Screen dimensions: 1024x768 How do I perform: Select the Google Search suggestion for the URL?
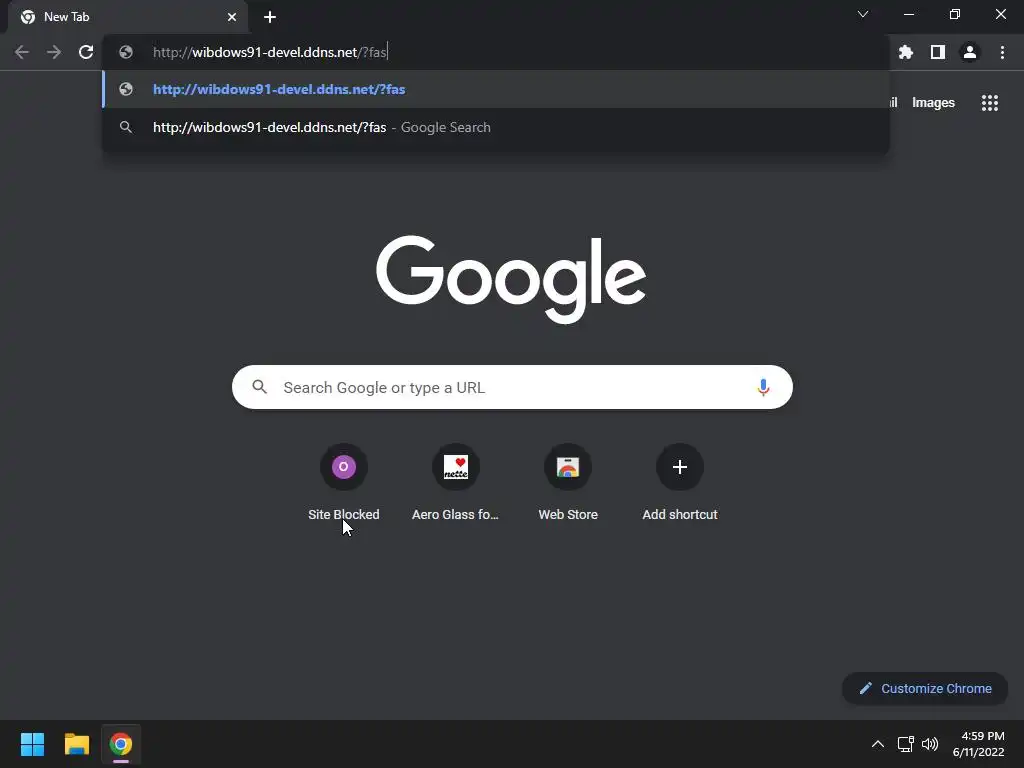coord(496,127)
